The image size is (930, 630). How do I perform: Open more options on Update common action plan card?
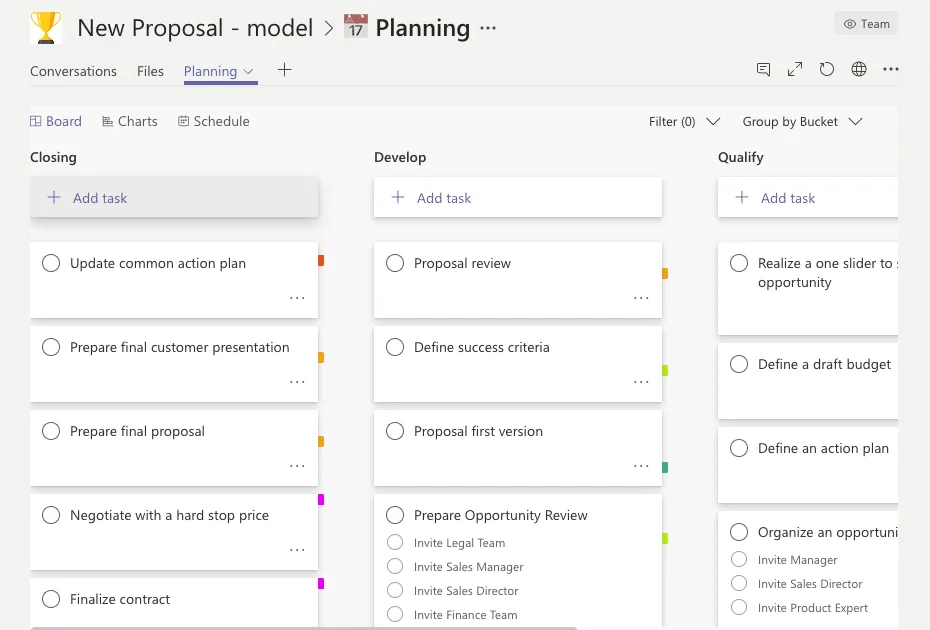pyautogui.click(x=297, y=298)
